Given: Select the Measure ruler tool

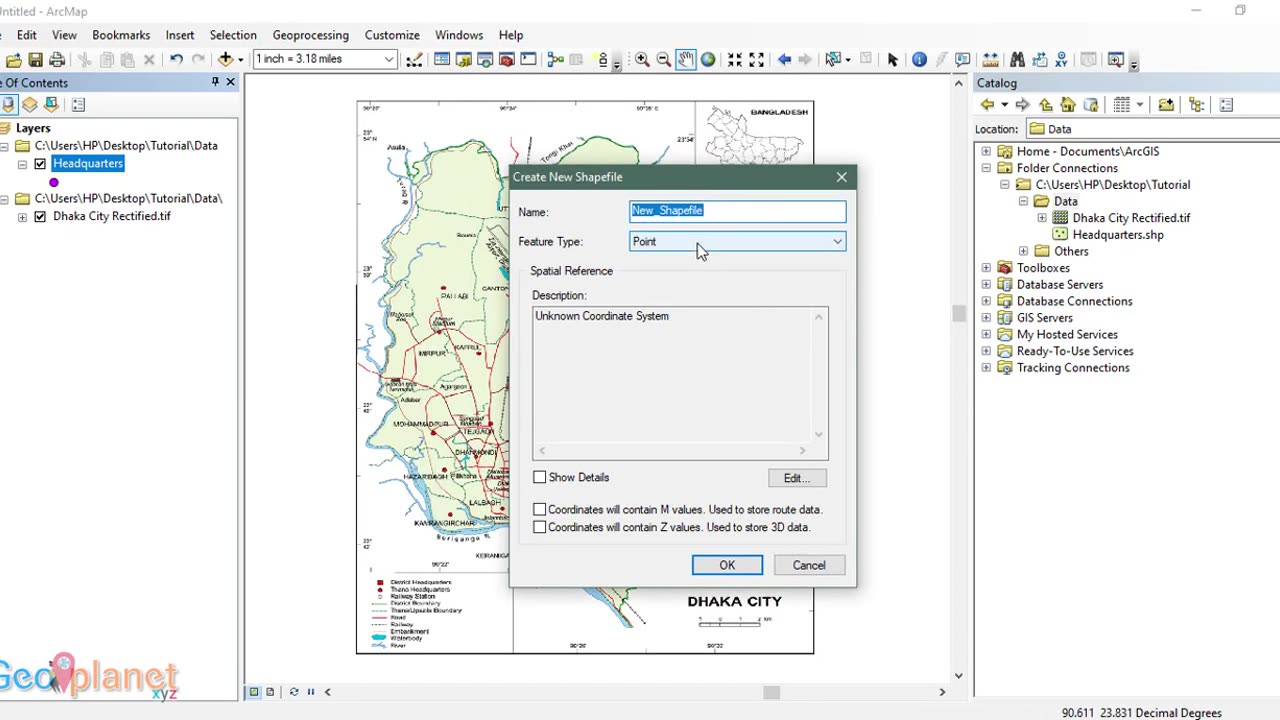Looking at the screenshot, I should click(990, 60).
